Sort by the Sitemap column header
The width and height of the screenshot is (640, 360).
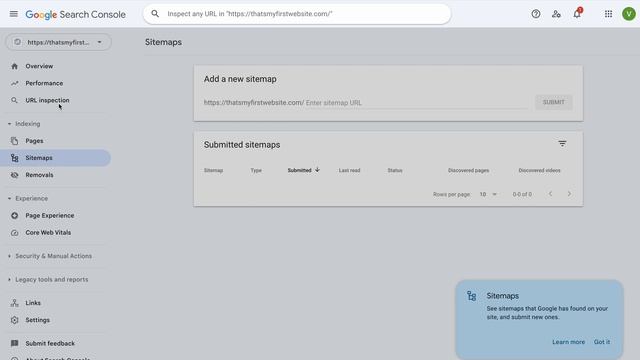tap(213, 170)
